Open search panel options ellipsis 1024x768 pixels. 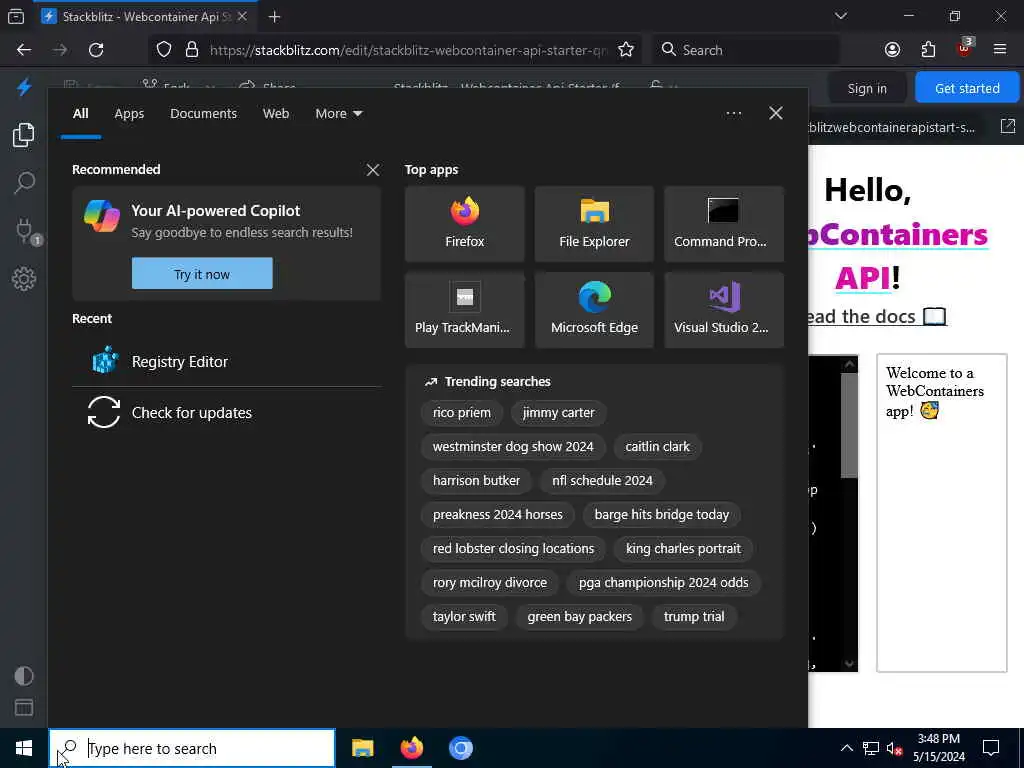(x=733, y=114)
